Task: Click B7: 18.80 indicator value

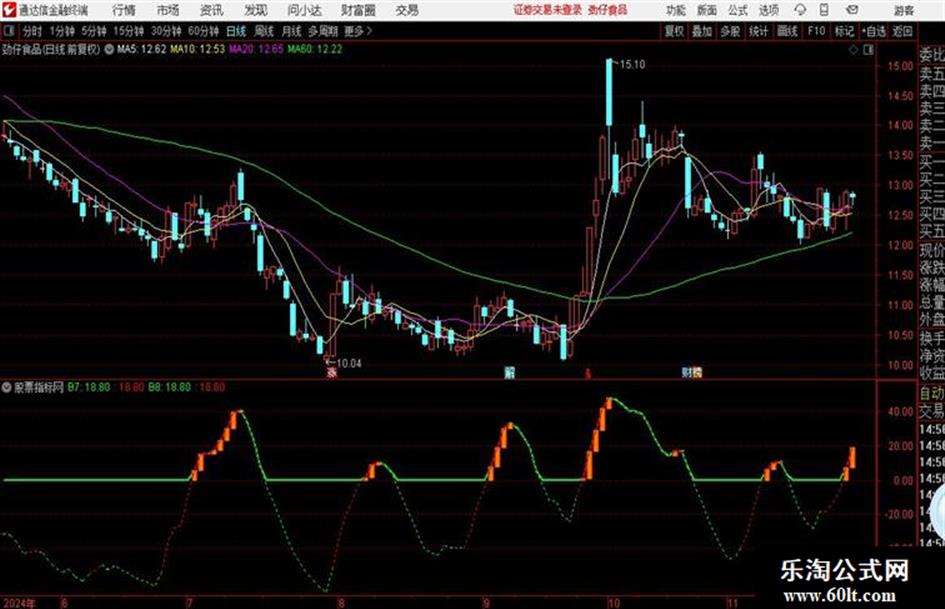Action: (89, 387)
